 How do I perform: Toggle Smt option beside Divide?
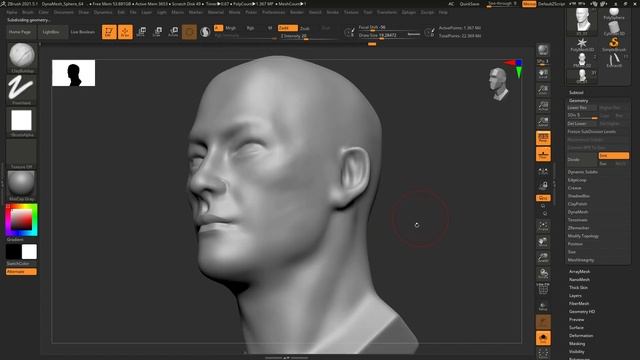[x=613, y=156]
